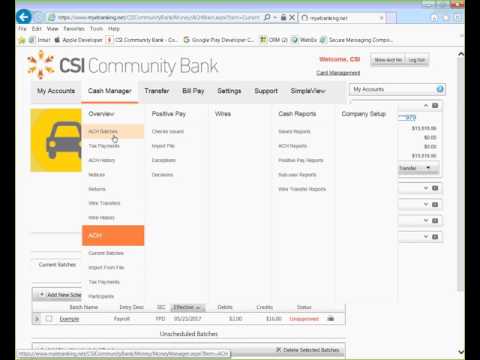Viewport: 480px width, 360px height.
Task: Choose Import From File under ACH
Action: 106,268
